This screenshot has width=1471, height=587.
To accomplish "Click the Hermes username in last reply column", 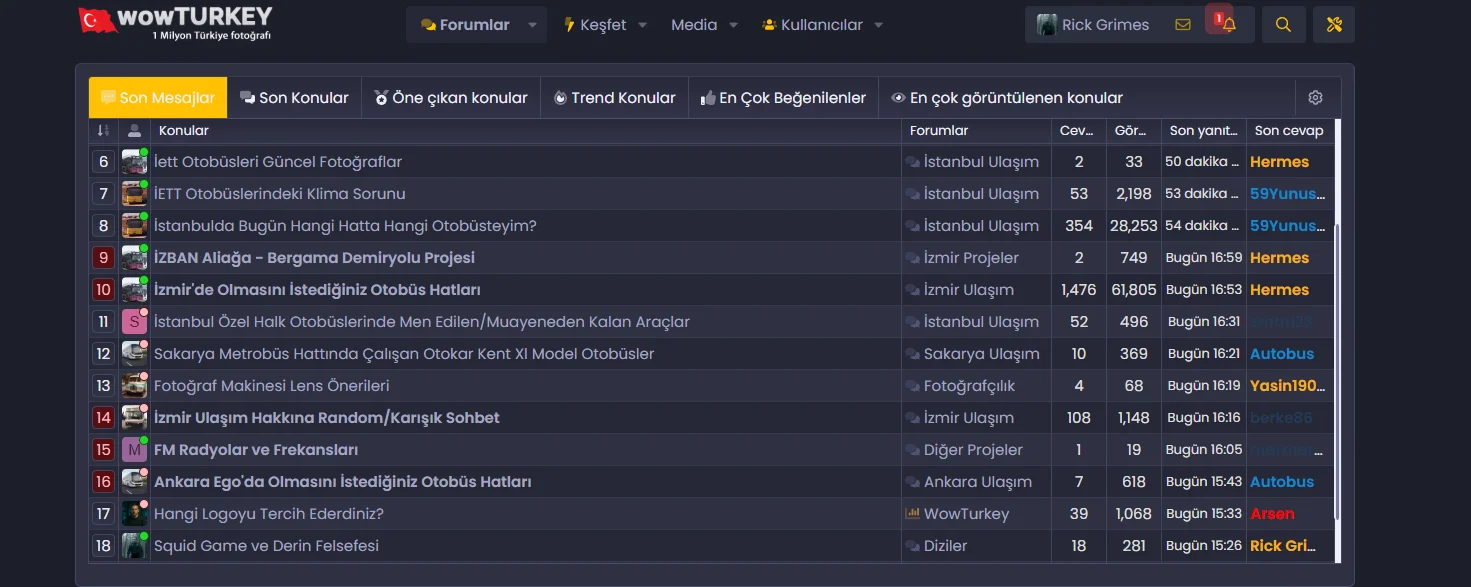I will point(1280,161).
